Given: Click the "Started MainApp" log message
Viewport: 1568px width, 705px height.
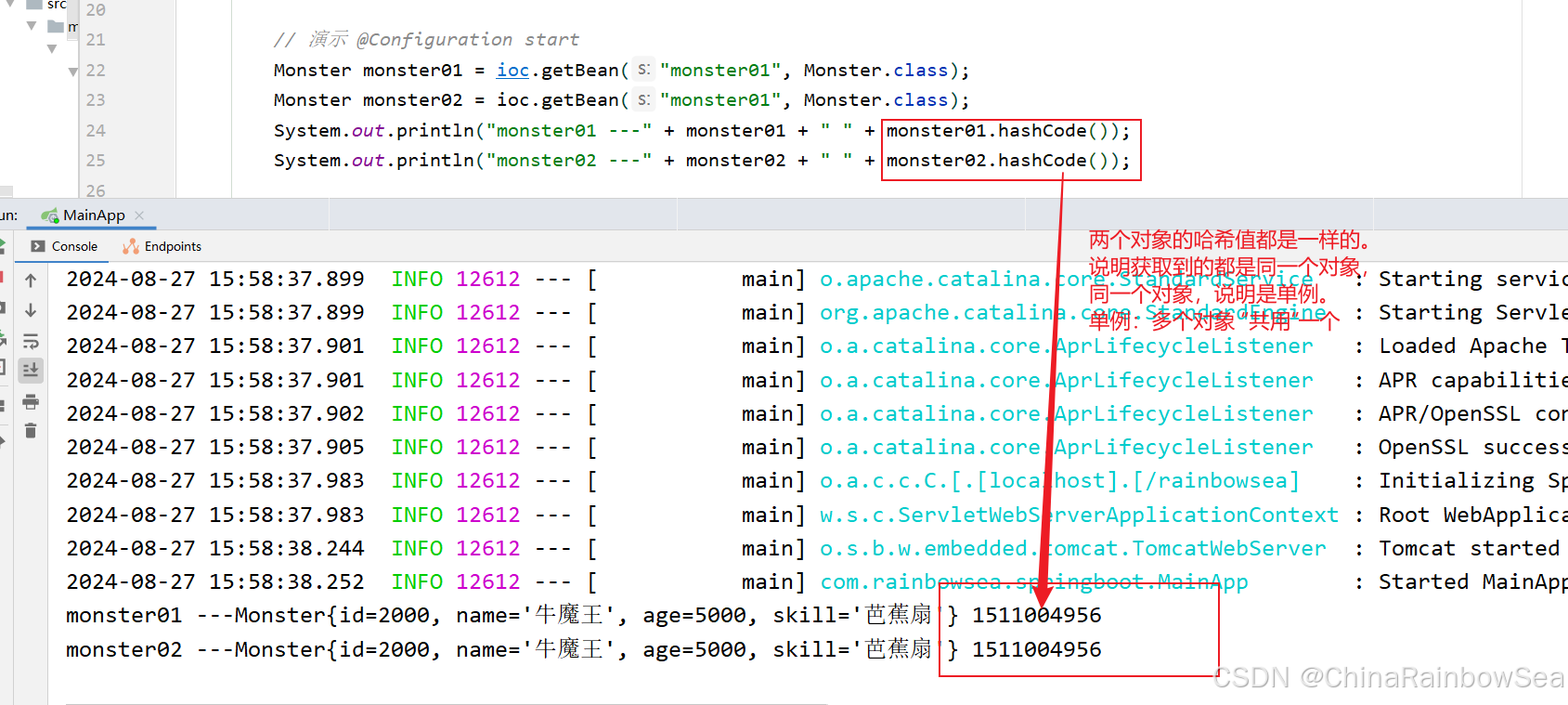Looking at the screenshot, I should [1472, 582].
